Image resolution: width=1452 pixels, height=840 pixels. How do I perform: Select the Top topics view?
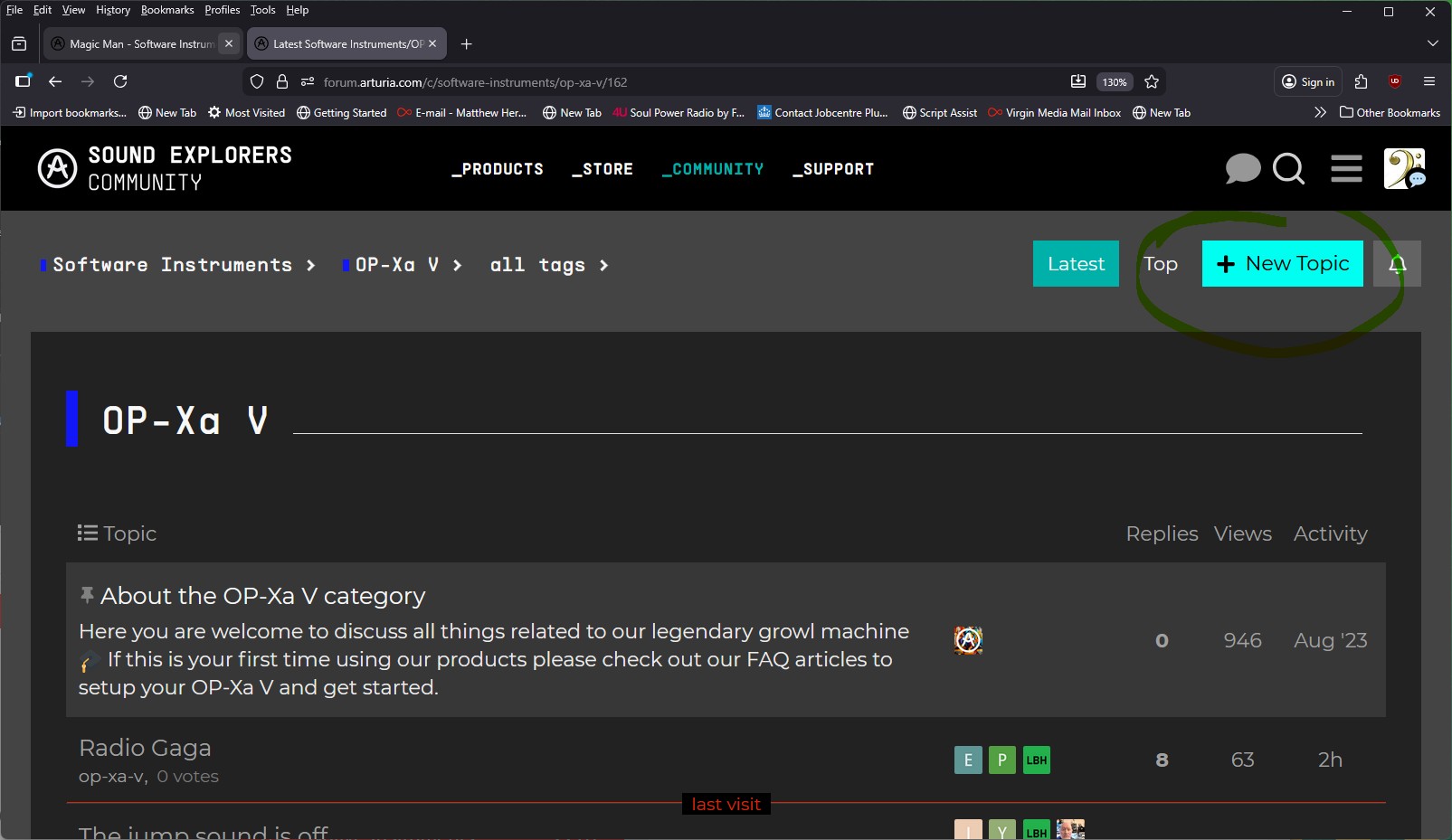(1160, 264)
